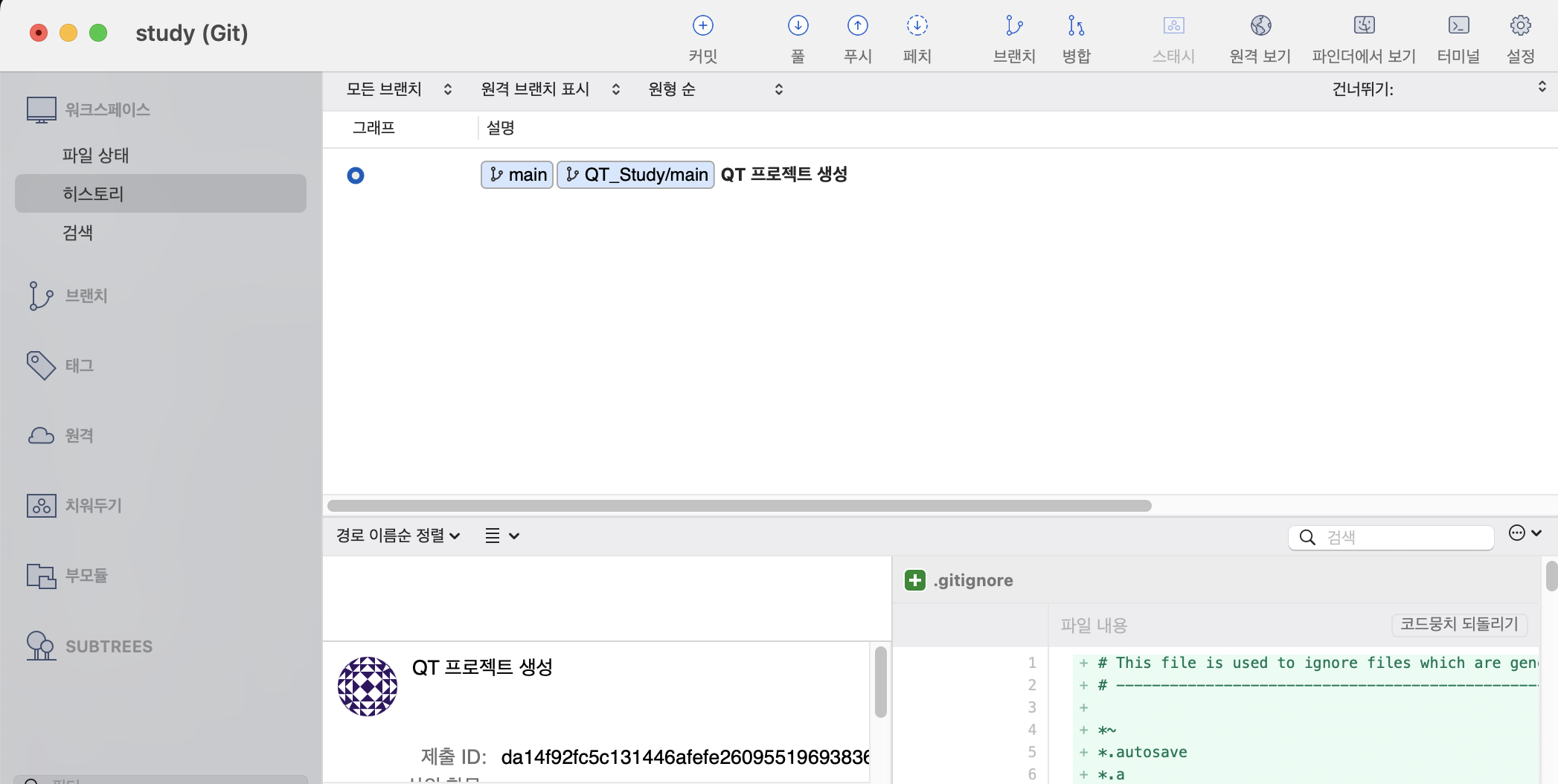Viewport: 1558px width, 784px height.
Task: Open the Terminal (터미널) toolbar icon
Action: 1458,26
